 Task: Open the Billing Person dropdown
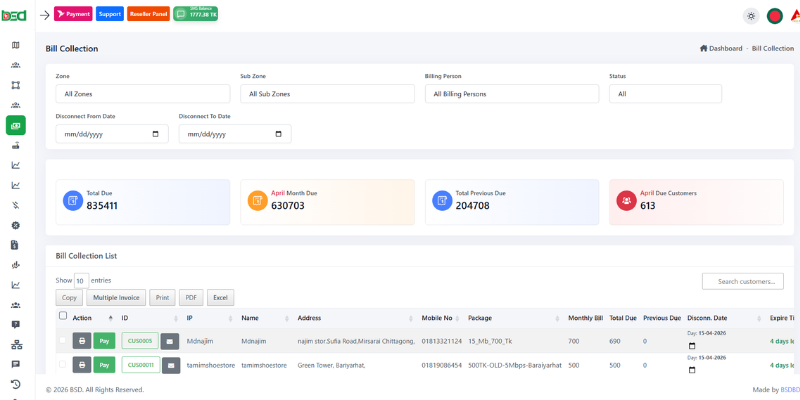pyautogui.click(x=511, y=93)
